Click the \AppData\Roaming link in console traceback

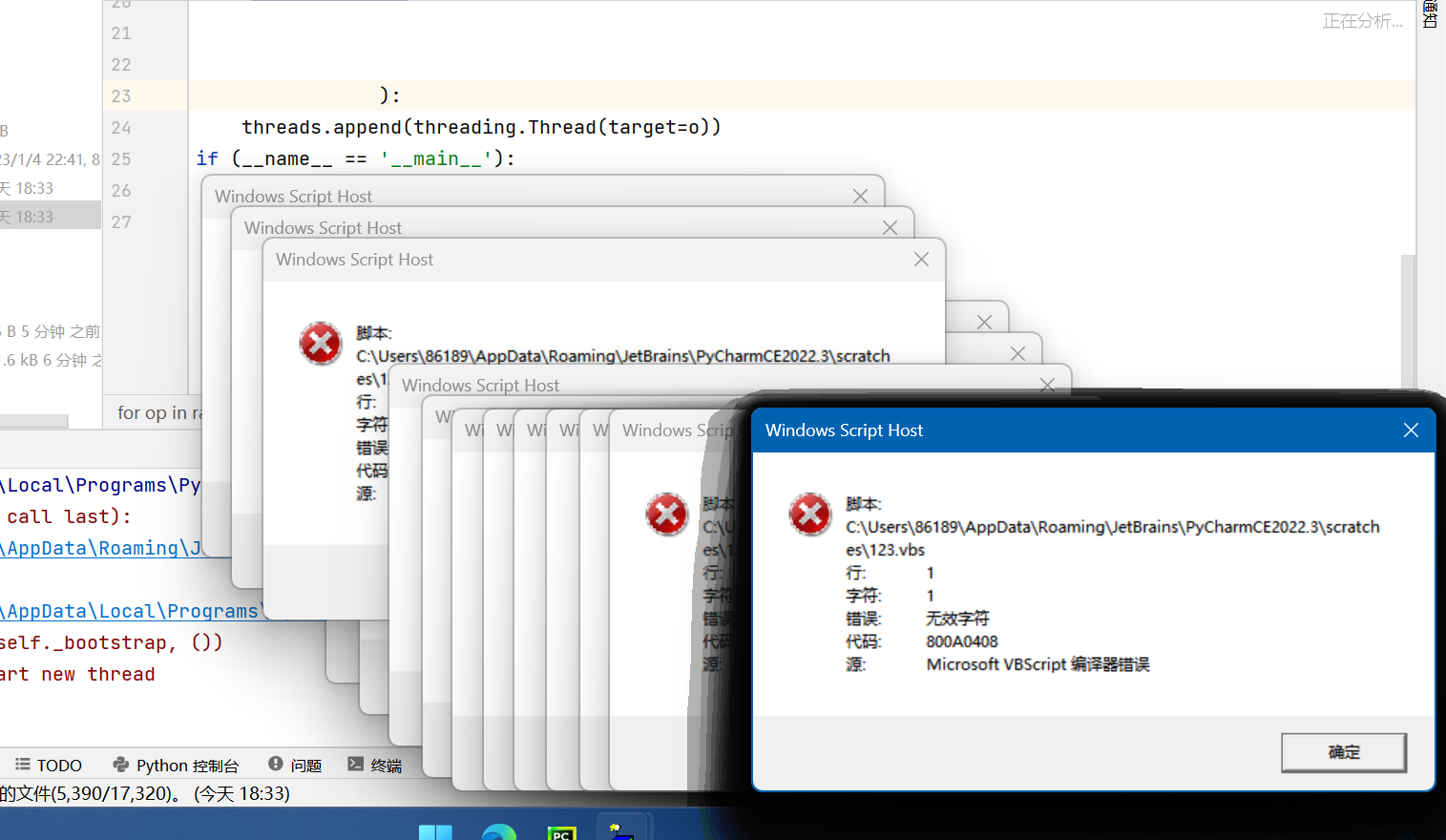click(101, 548)
